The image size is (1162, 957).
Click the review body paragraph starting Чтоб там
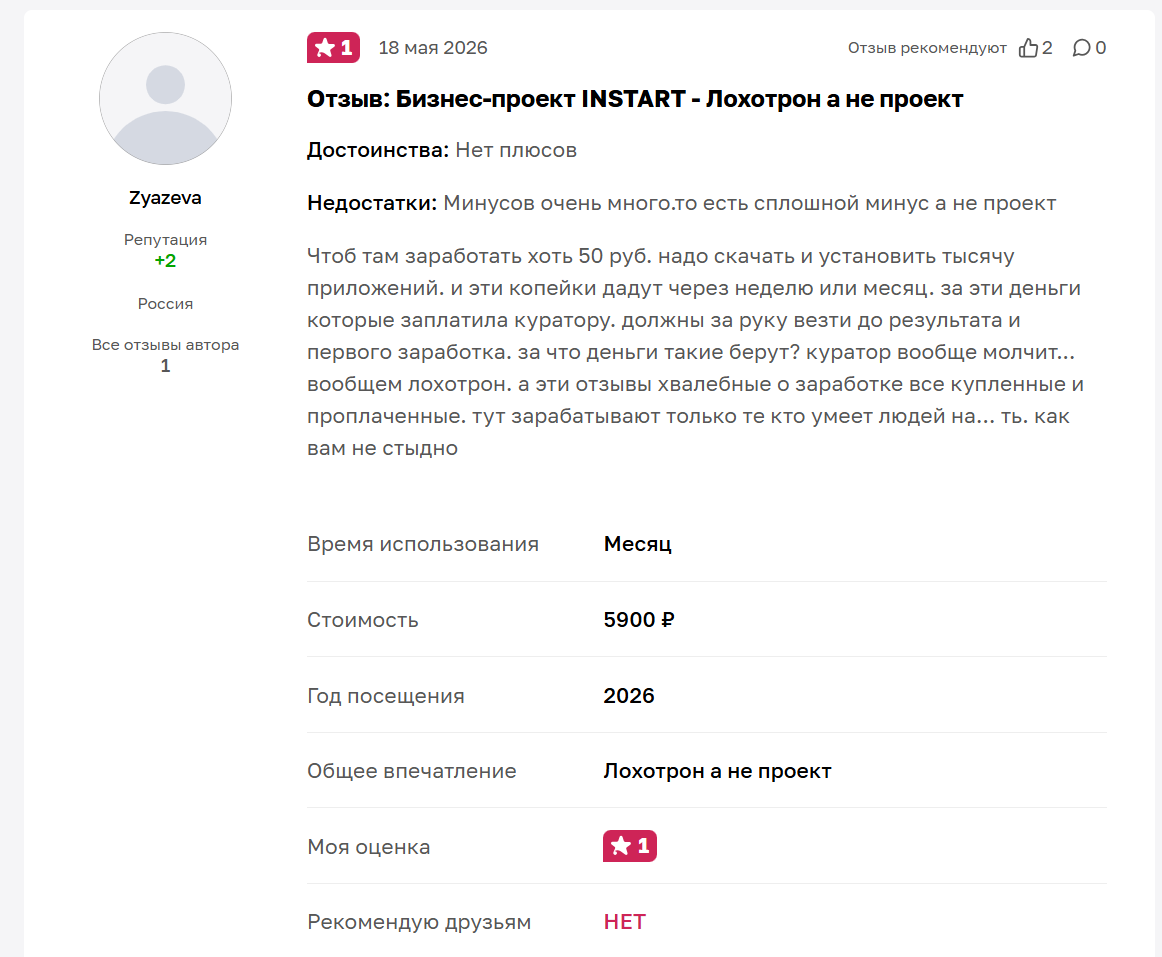point(697,352)
